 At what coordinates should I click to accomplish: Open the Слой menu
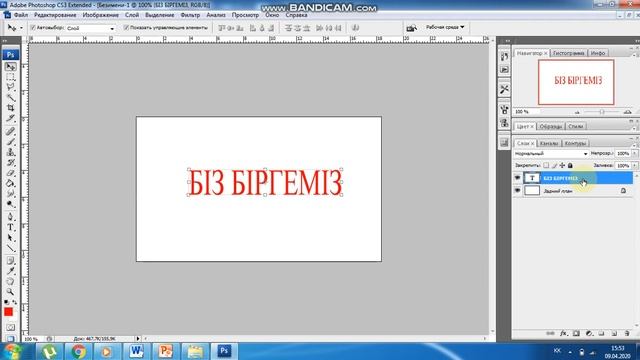(x=132, y=15)
